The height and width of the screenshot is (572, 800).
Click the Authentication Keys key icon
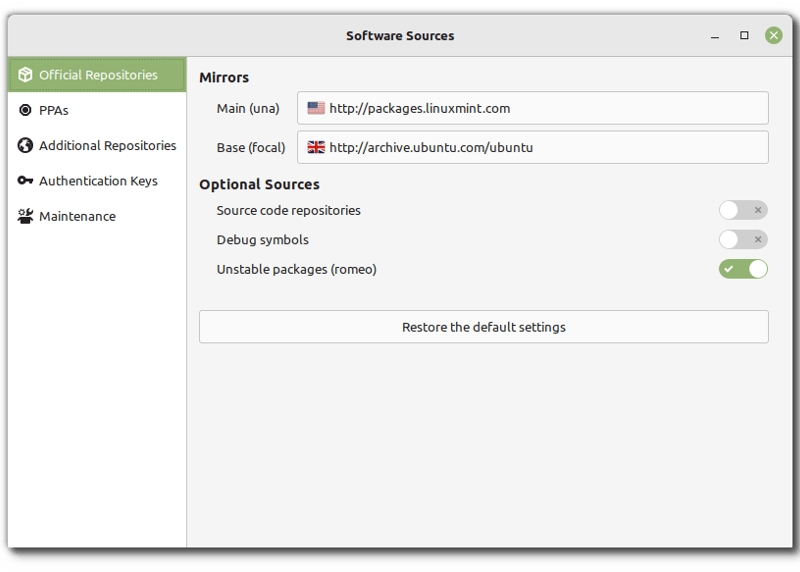click(25, 181)
